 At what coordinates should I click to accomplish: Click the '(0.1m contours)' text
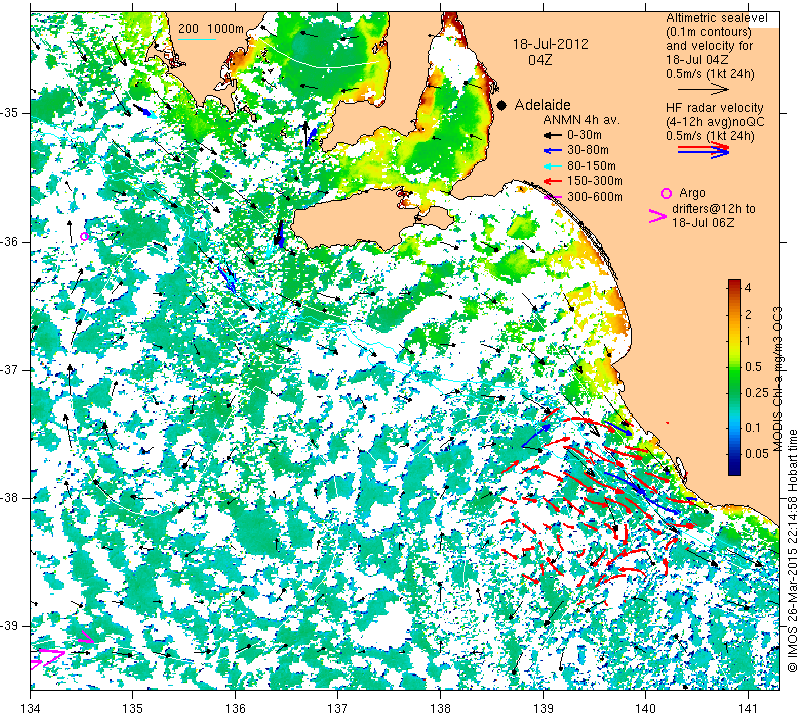coord(709,32)
